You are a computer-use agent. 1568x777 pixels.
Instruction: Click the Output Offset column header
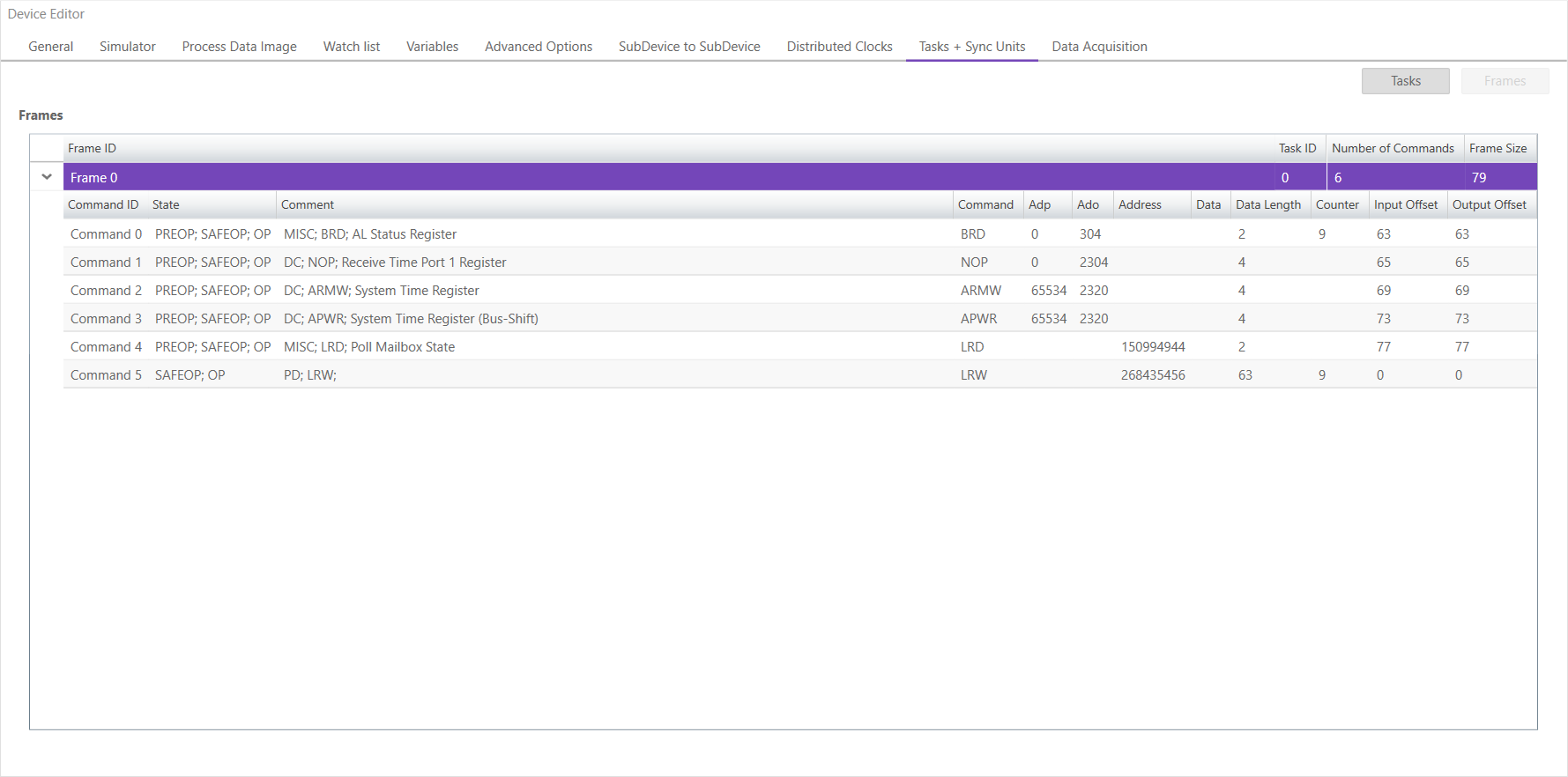(1489, 205)
